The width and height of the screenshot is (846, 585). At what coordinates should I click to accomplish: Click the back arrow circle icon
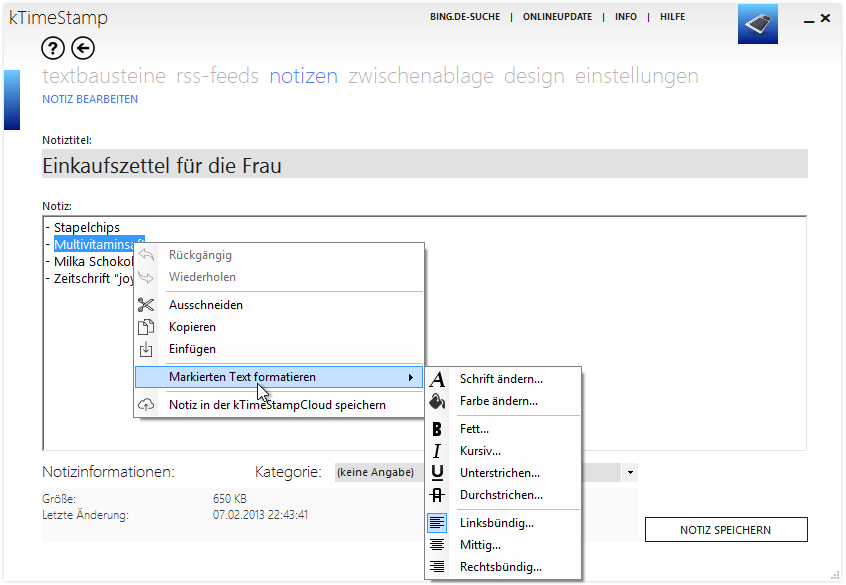pyautogui.click(x=83, y=49)
